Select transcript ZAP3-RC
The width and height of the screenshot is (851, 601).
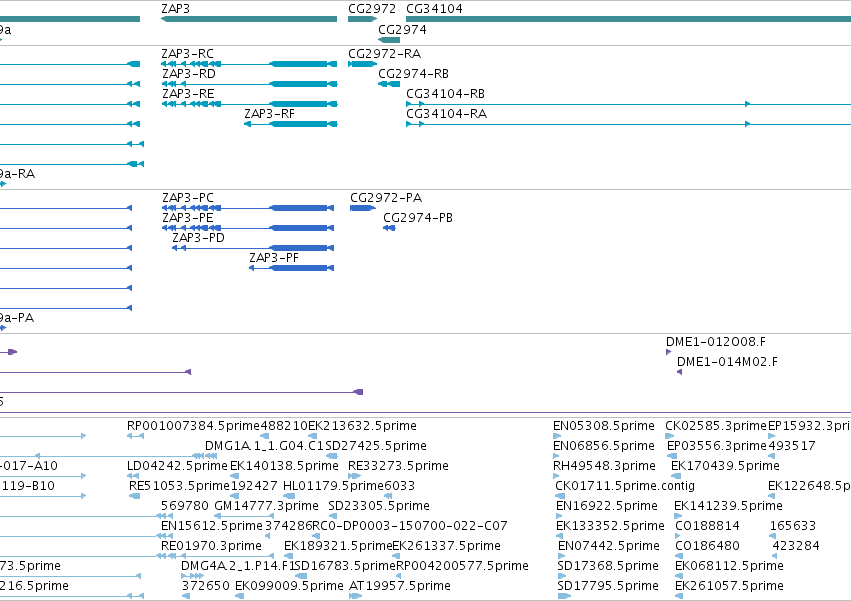(x=187, y=54)
